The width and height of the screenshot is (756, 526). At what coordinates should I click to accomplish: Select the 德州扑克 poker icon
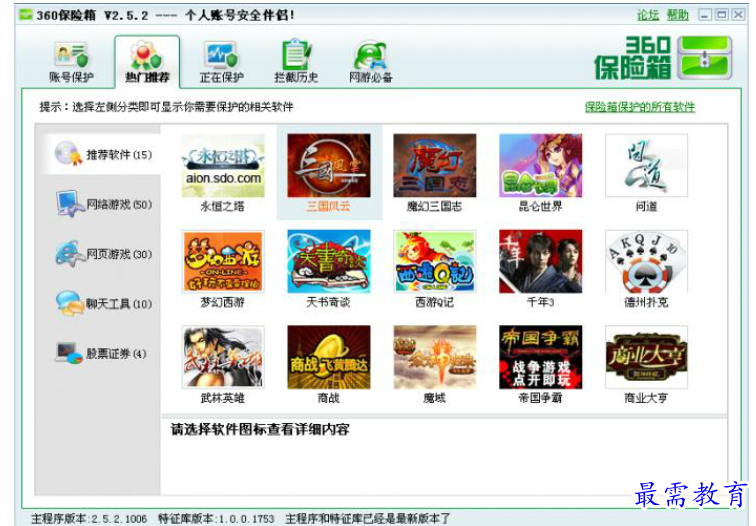(x=646, y=261)
